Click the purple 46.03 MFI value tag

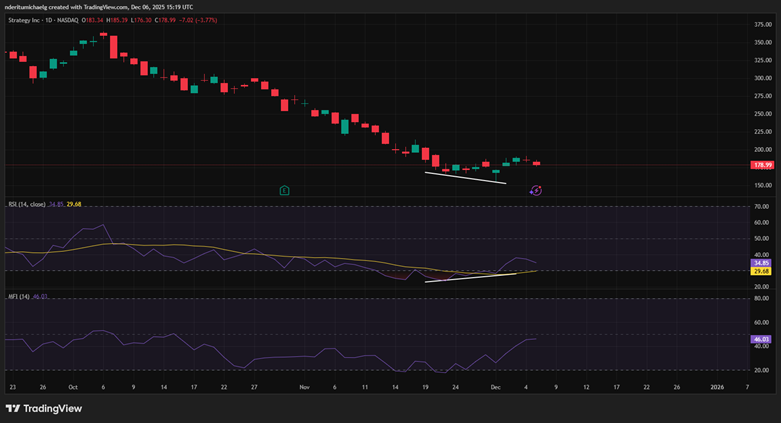[762, 340]
